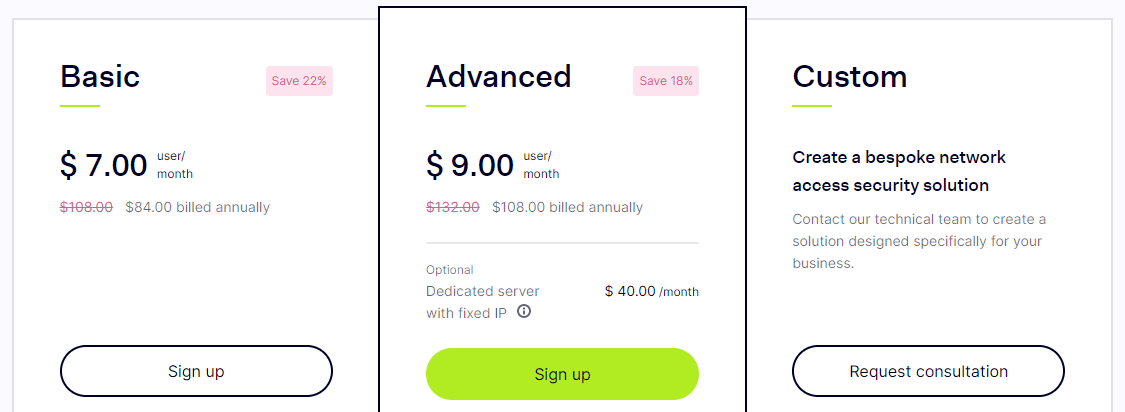
Task: Click the Dedicated server with fixed IP label
Action: pos(483,302)
